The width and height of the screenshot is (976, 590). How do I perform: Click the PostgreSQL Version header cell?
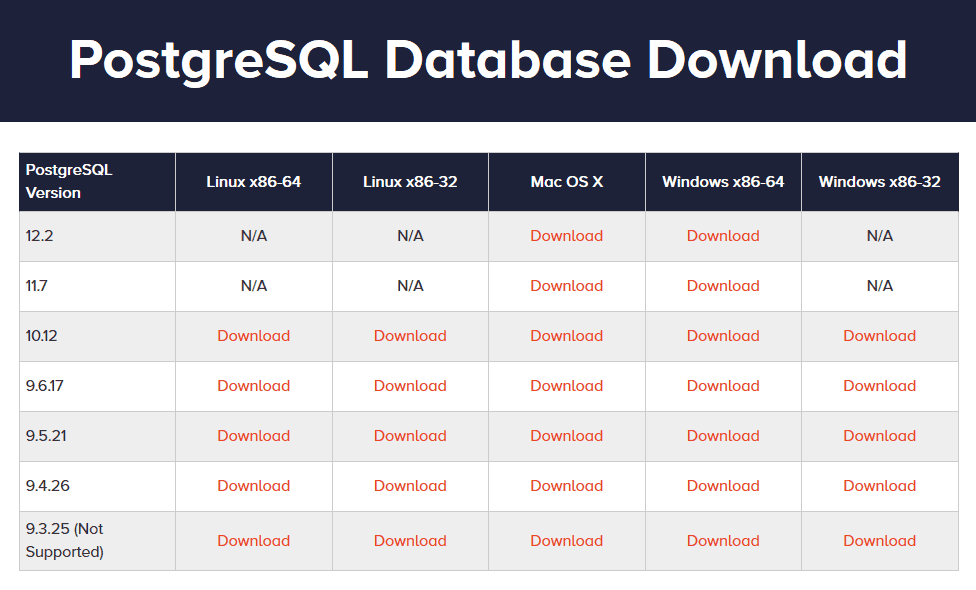coord(96,181)
